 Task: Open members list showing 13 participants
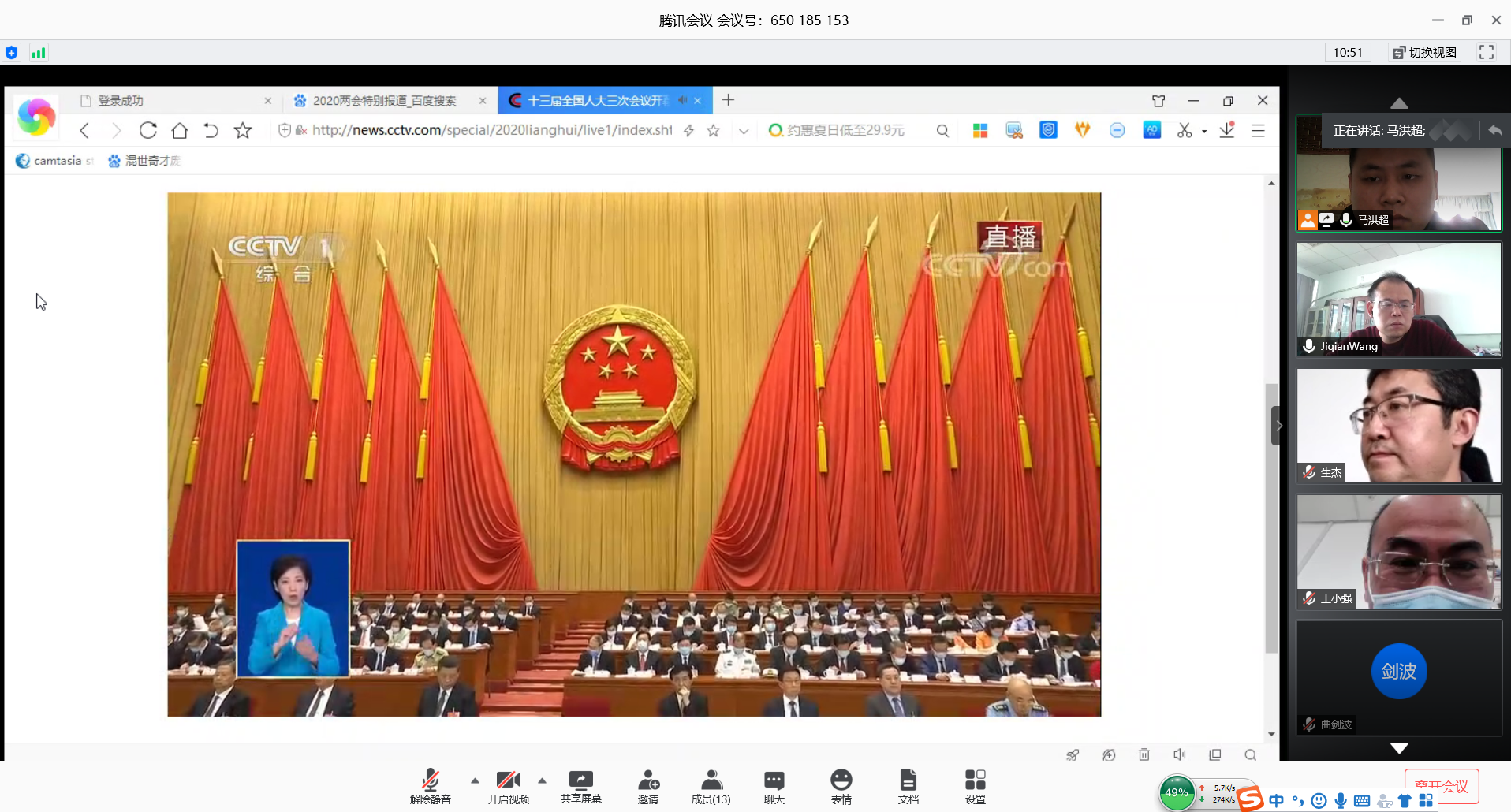pyautogui.click(x=711, y=780)
